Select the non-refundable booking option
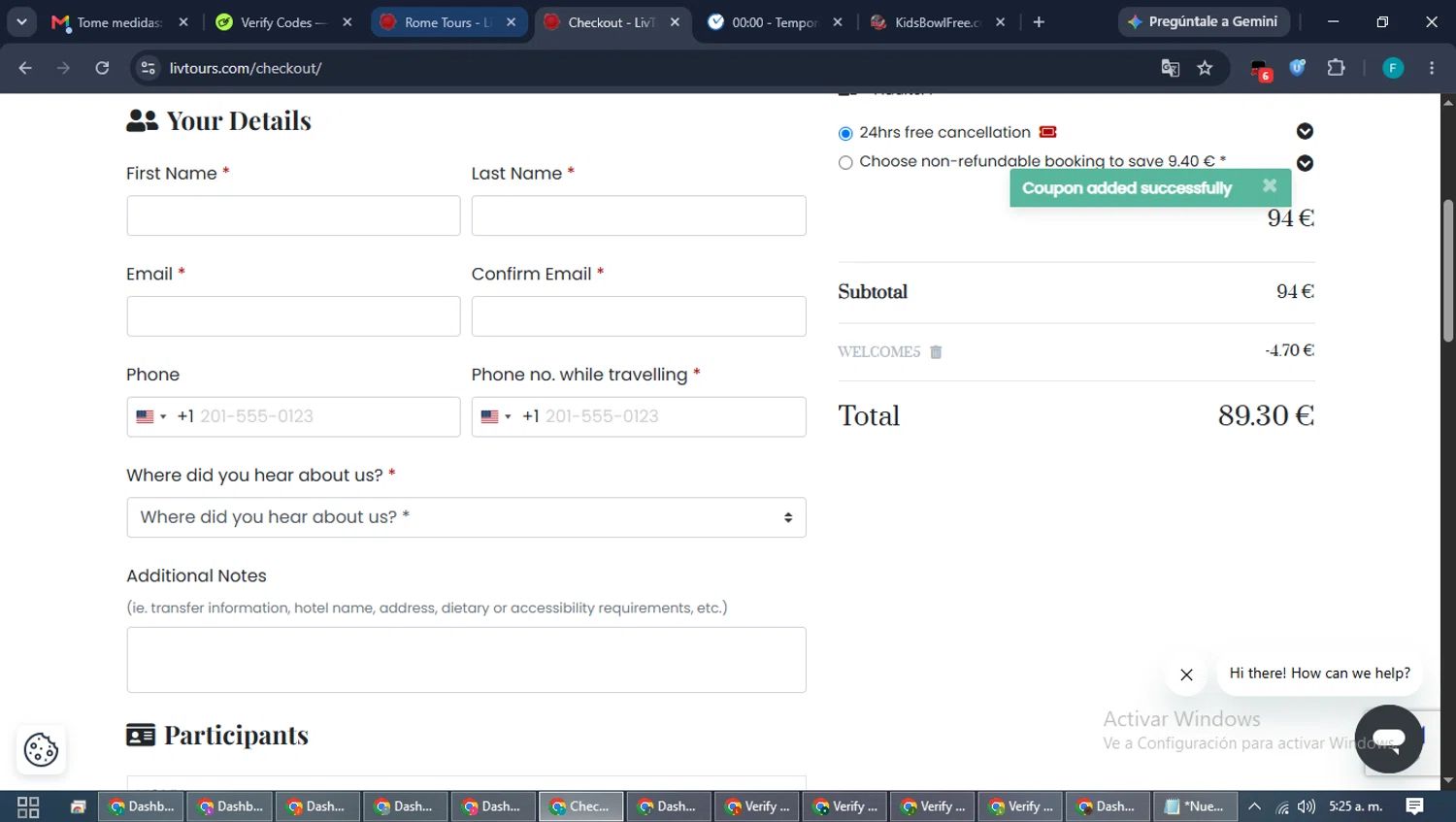Screen dimensions: 1456x822 (x=845, y=162)
